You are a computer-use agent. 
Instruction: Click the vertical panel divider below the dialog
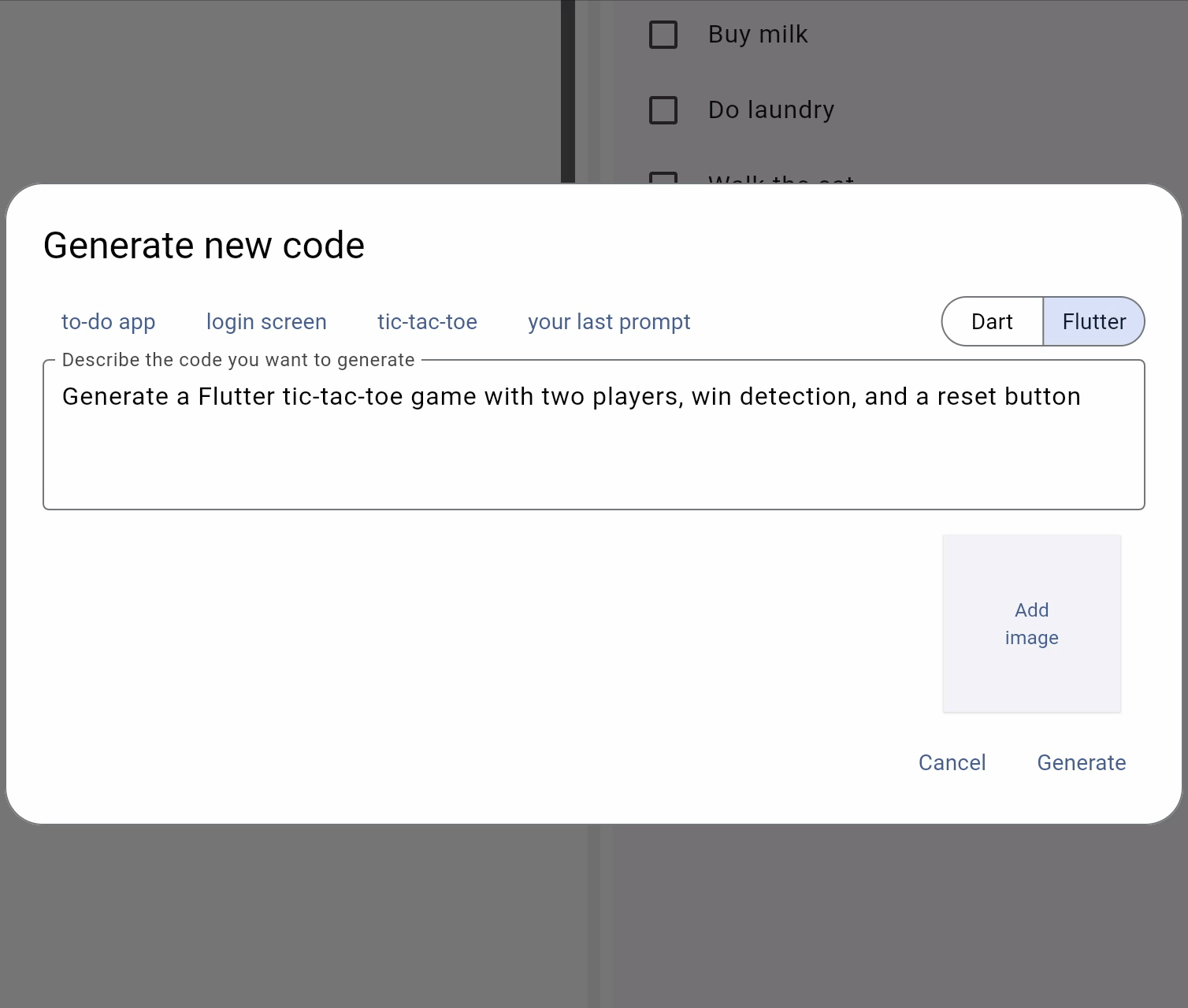click(594, 916)
